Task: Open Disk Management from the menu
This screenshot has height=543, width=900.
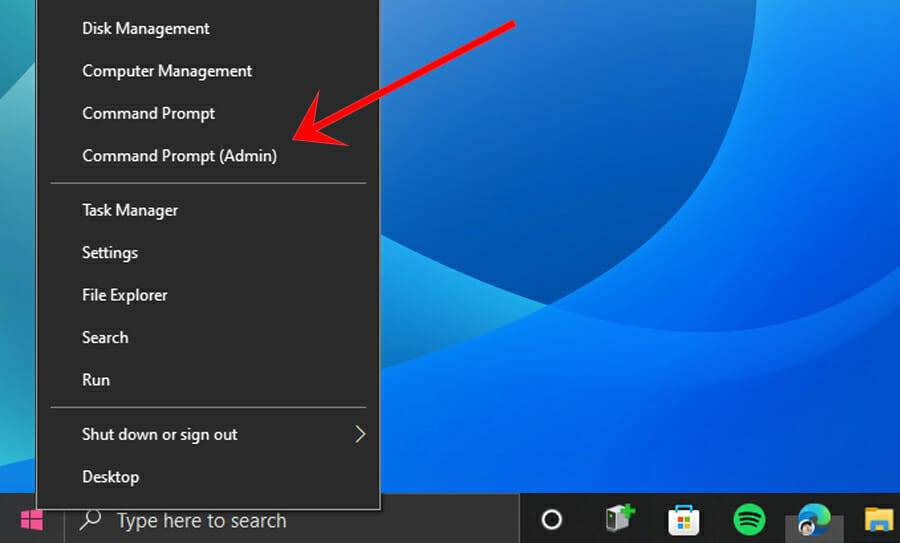Action: pyautogui.click(x=208, y=28)
